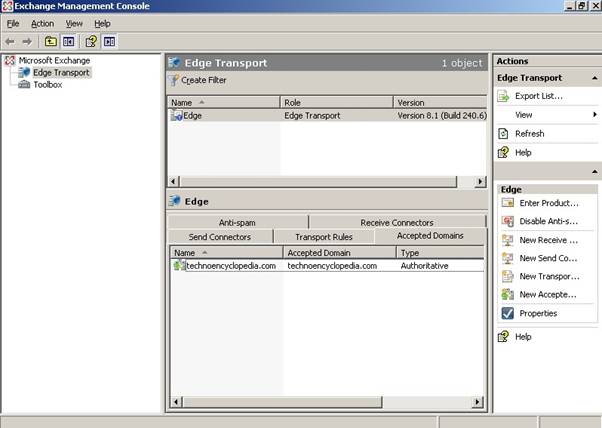The height and width of the screenshot is (428, 602).
Task: Click the Help toolbar icon
Action: [x=91, y=41]
